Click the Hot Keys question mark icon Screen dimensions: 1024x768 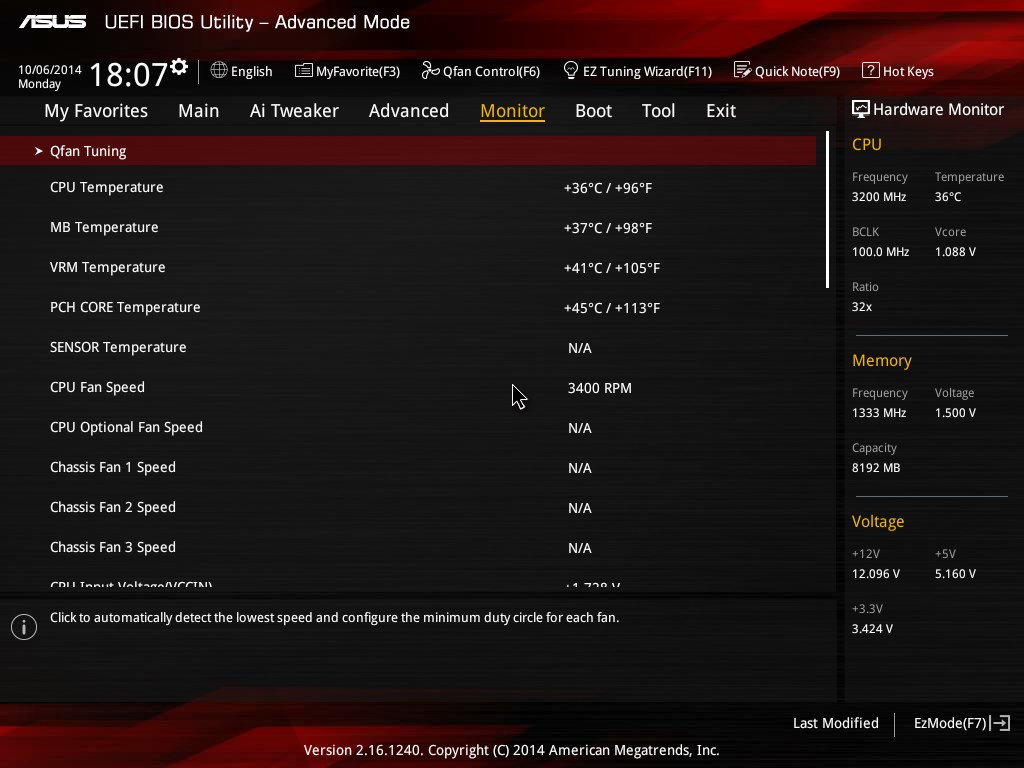click(871, 70)
